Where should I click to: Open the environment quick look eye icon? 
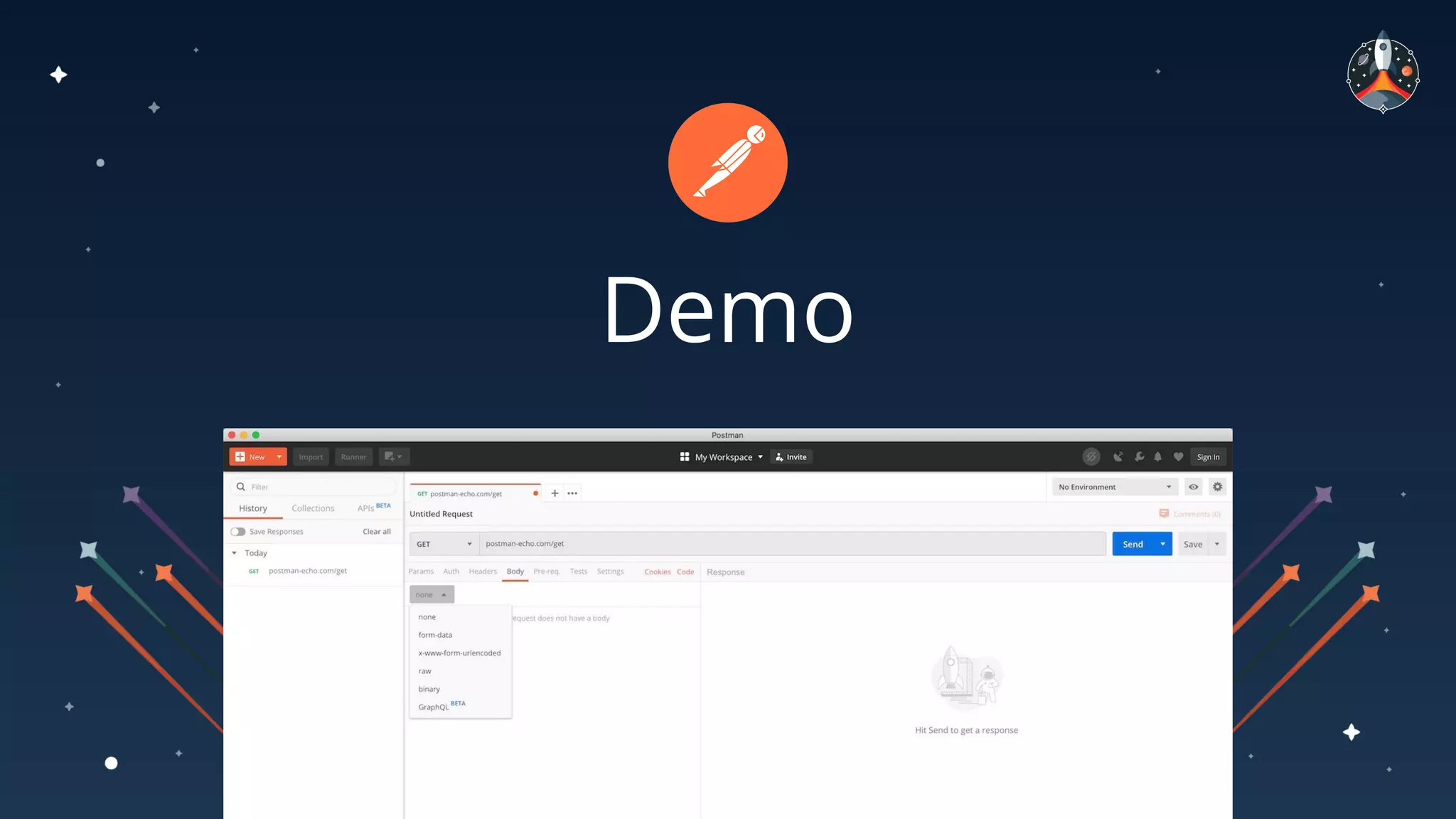[x=1194, y=487]
